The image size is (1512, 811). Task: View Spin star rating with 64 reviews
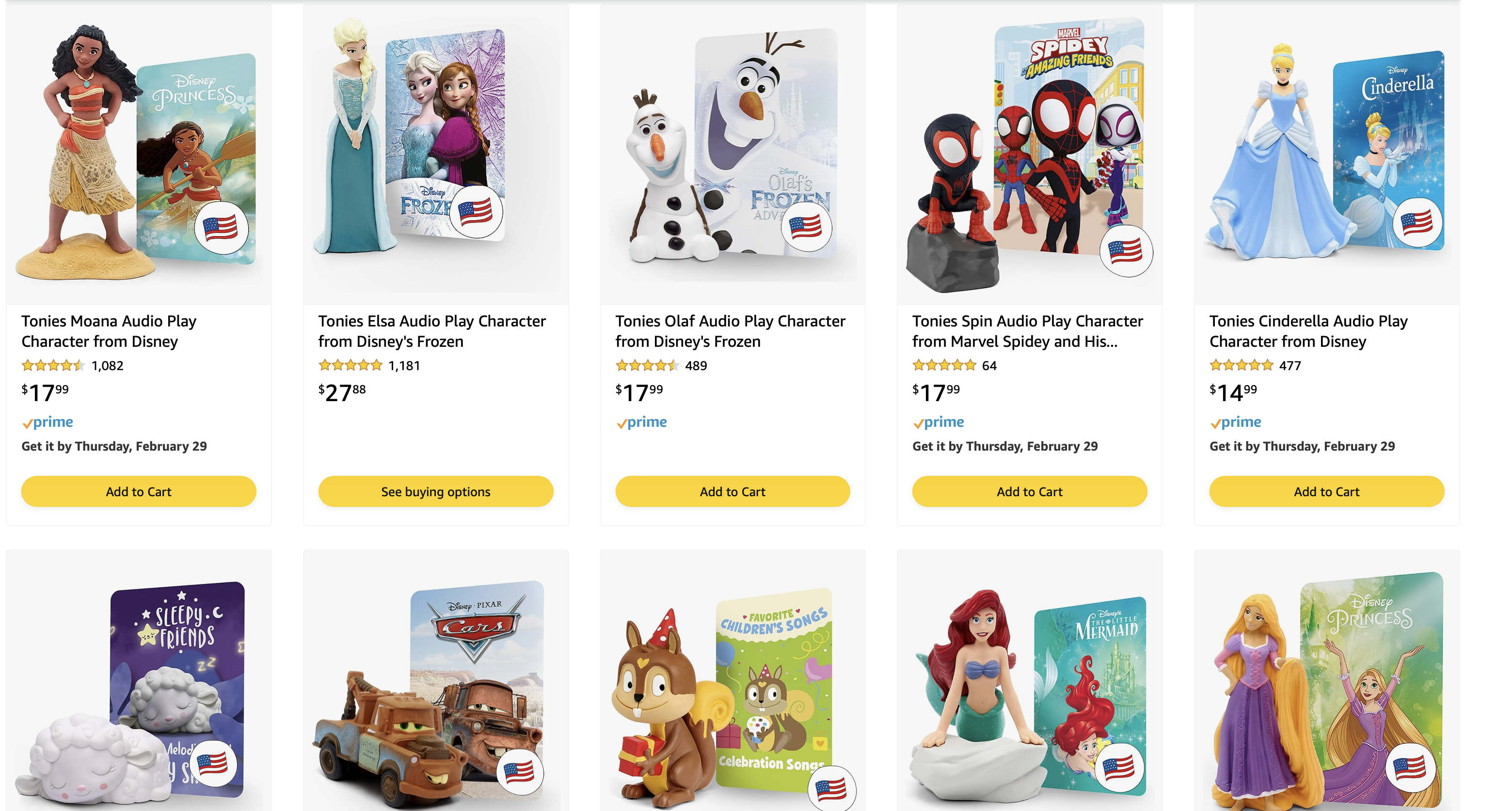944,366
